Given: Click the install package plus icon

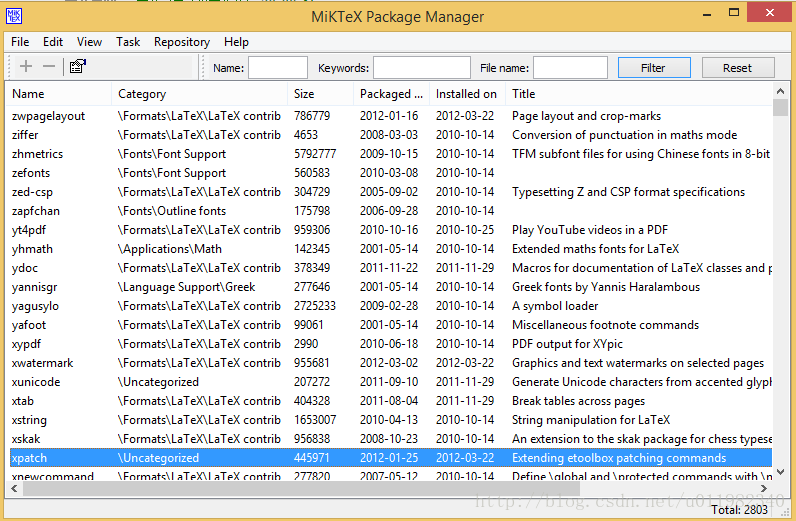Looking at the screenshot, I should pos(26,66).
